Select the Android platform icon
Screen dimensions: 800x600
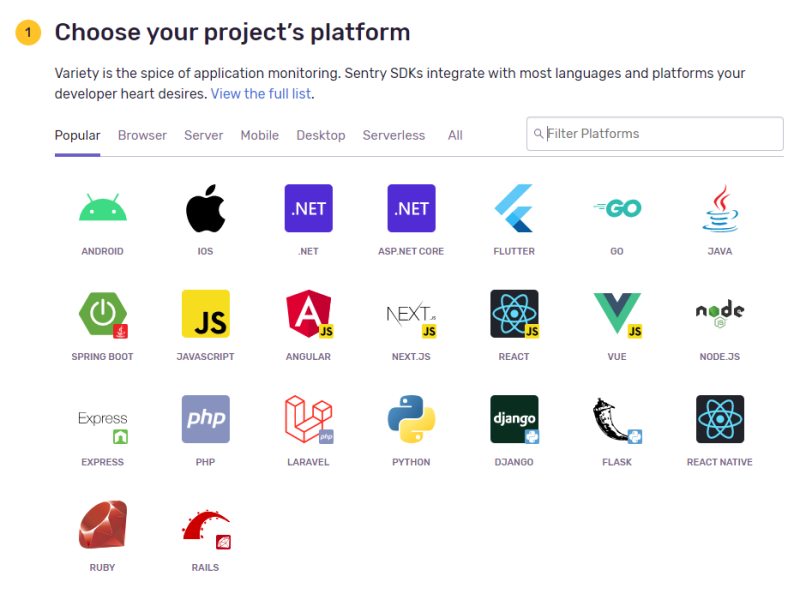point(102,209)
